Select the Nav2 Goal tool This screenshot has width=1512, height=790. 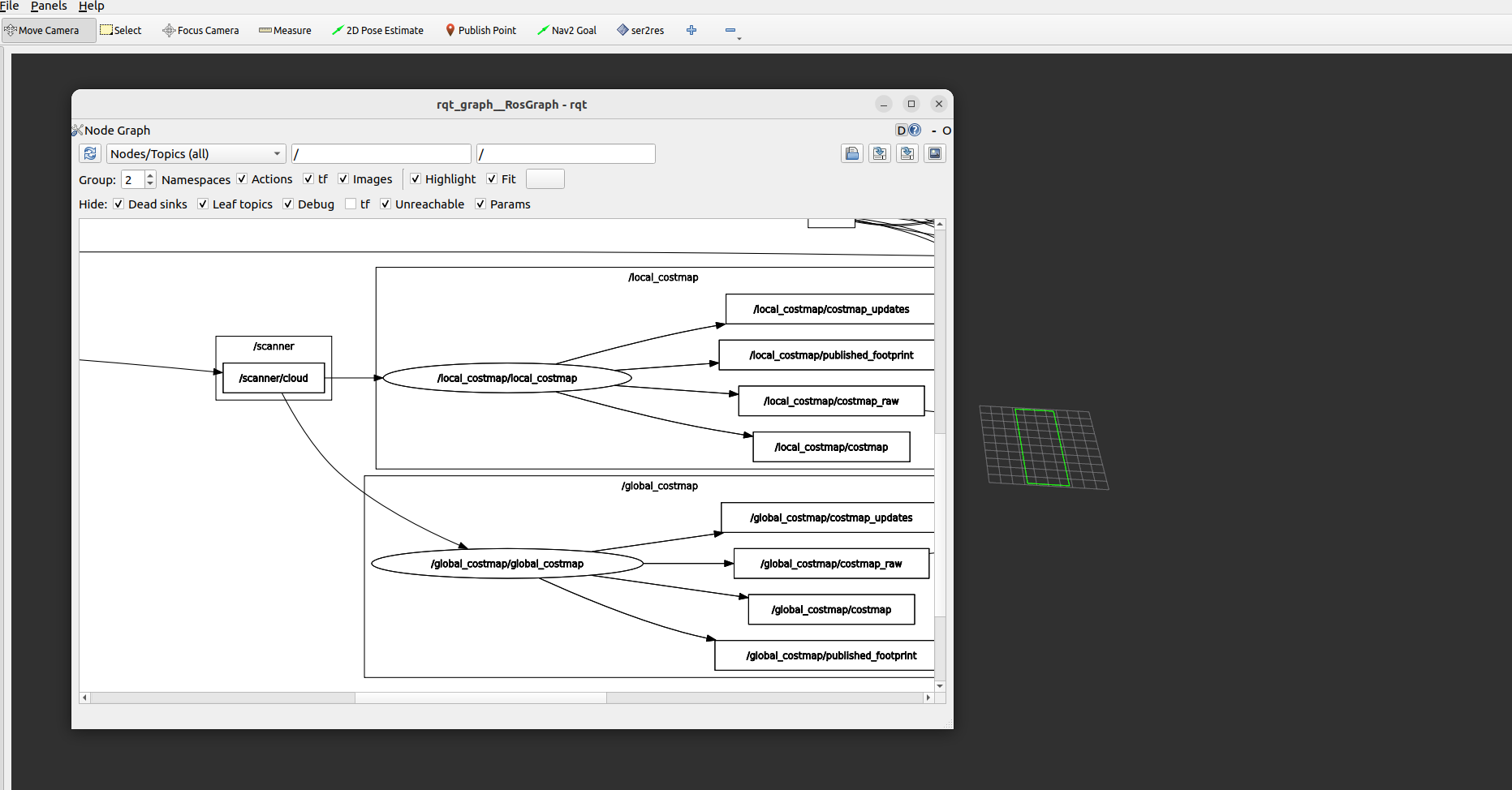[x=566, y=30]
